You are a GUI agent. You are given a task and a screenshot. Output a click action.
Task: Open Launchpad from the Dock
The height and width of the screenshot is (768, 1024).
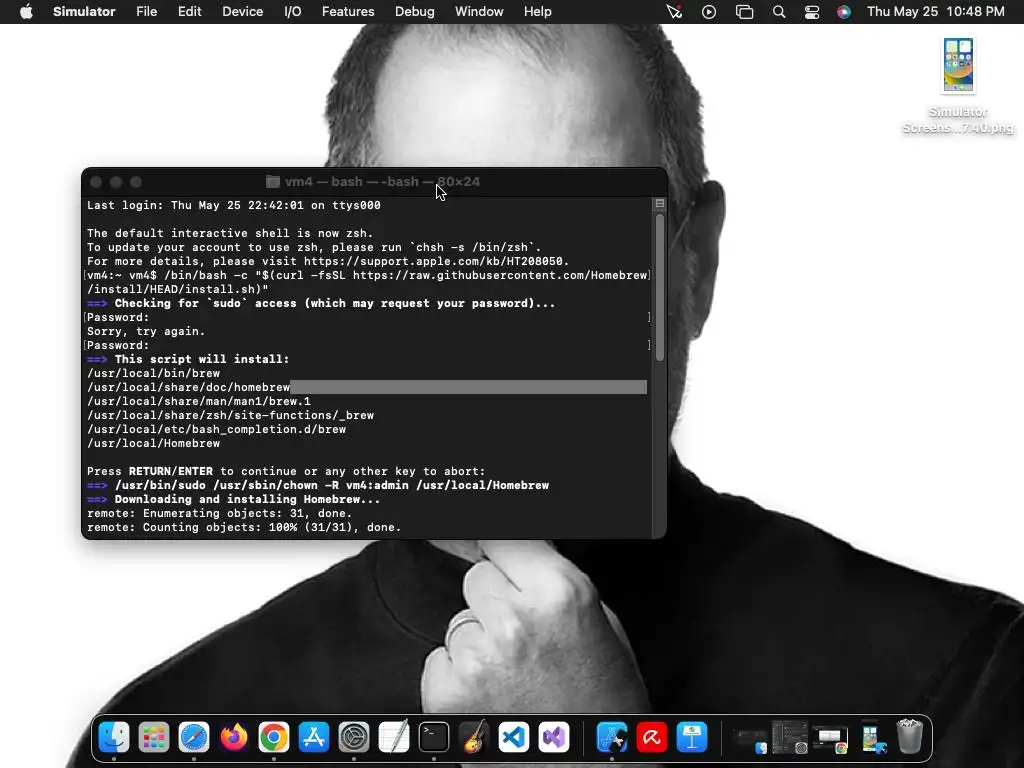(x=153, y=737)
